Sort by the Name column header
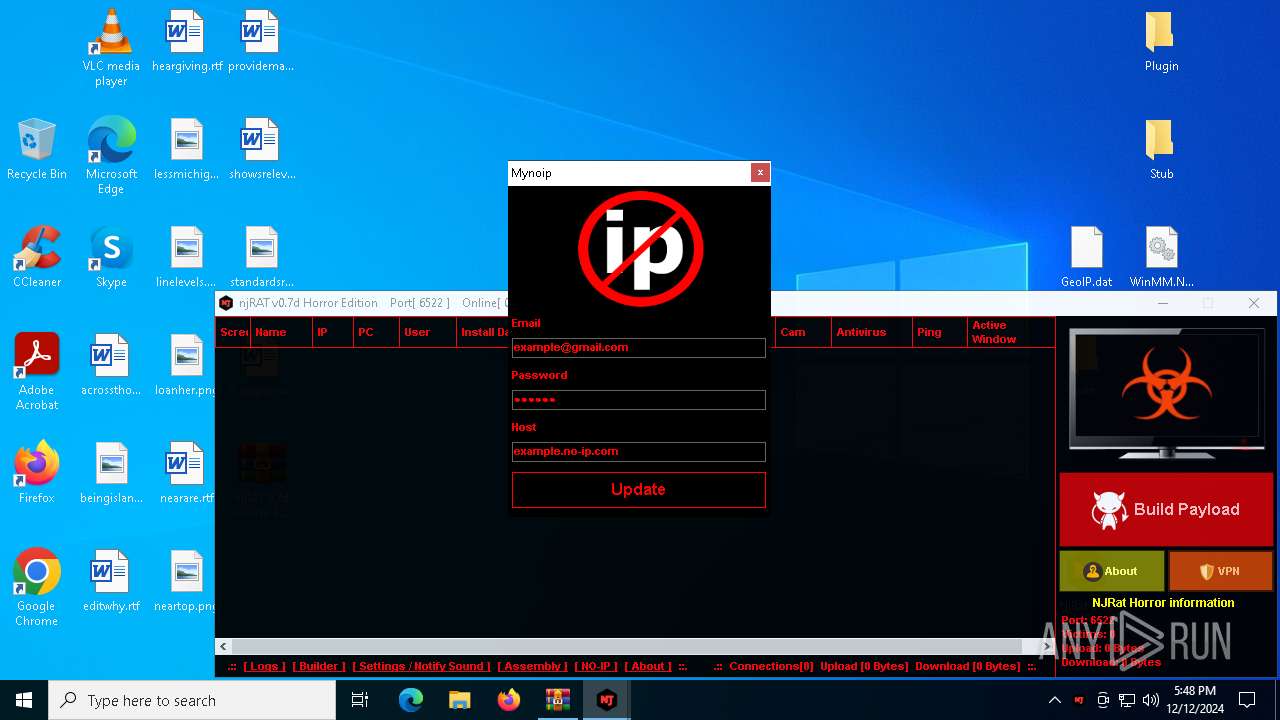Image resolution: width=1280 pixels, height=720 pixels. coord(281,332)
